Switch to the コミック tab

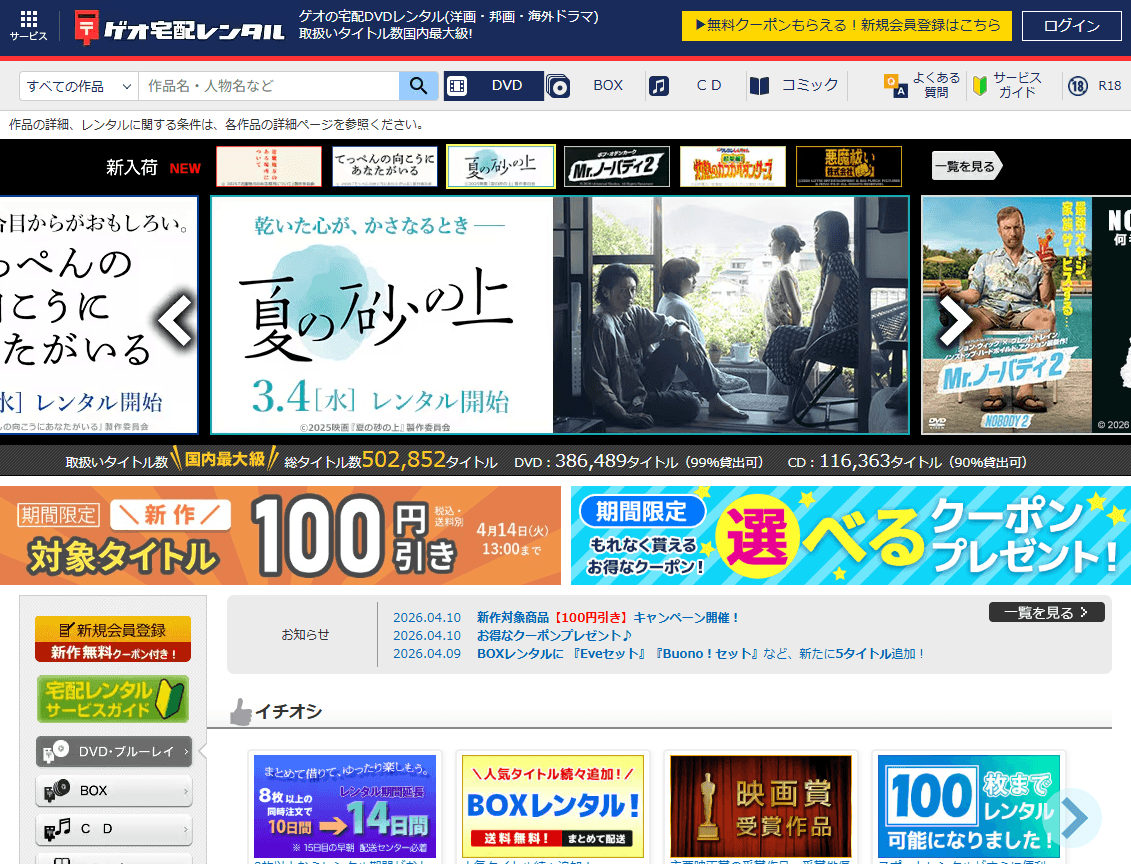[794, 86]
